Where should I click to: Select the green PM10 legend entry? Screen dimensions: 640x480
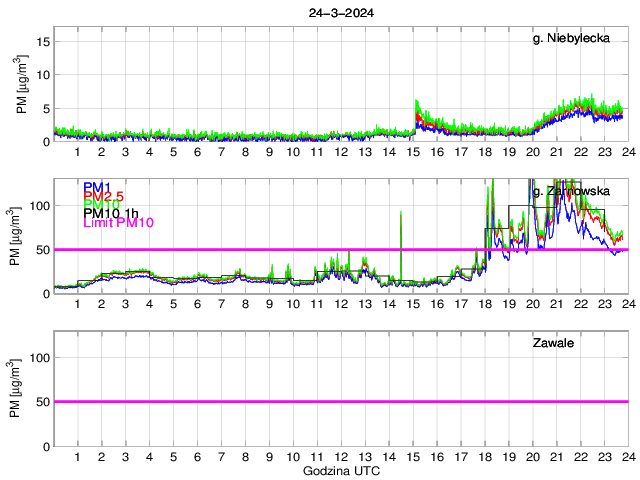click(101, 204)
